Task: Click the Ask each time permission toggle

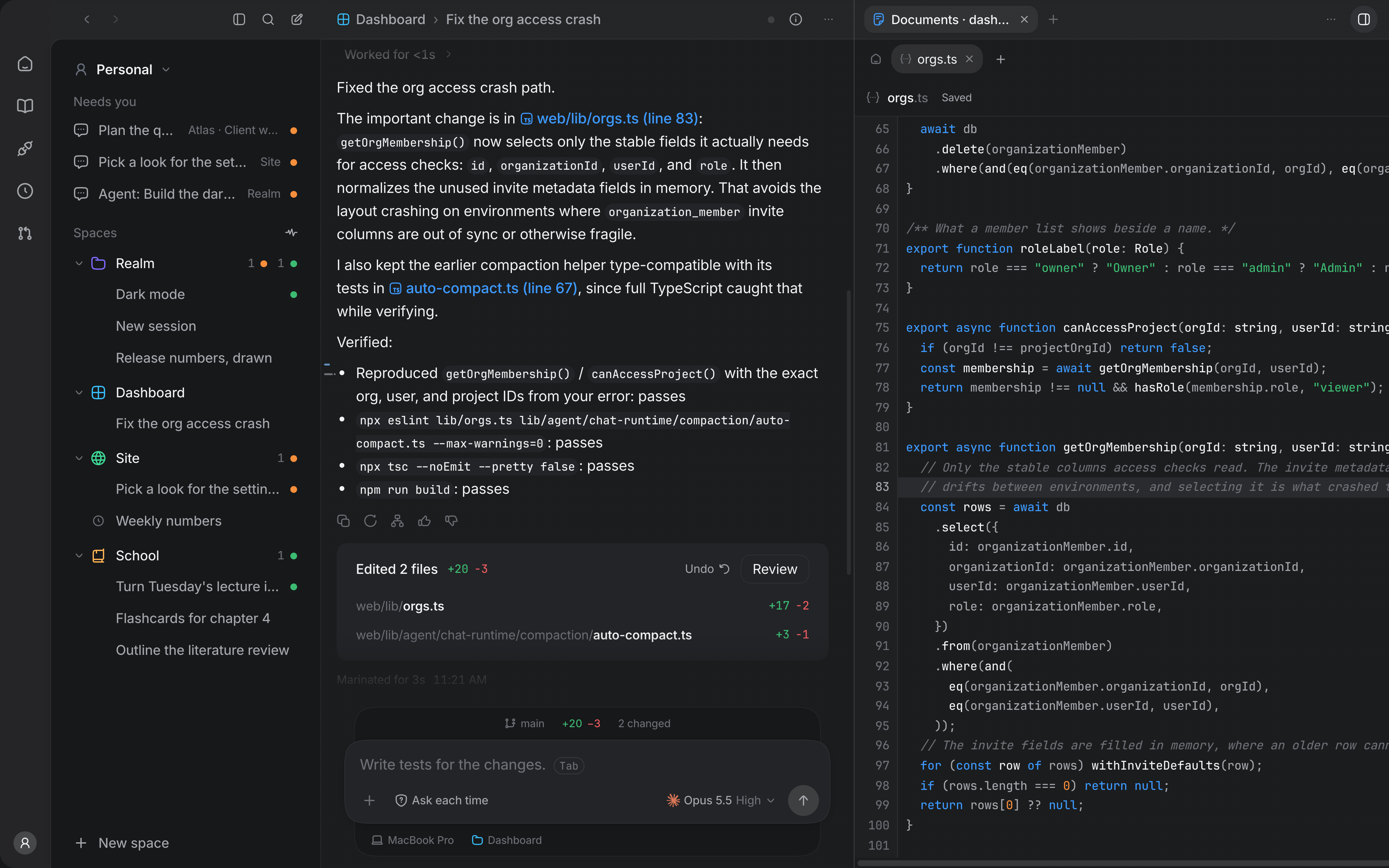Action: click(x=441, y=800)
